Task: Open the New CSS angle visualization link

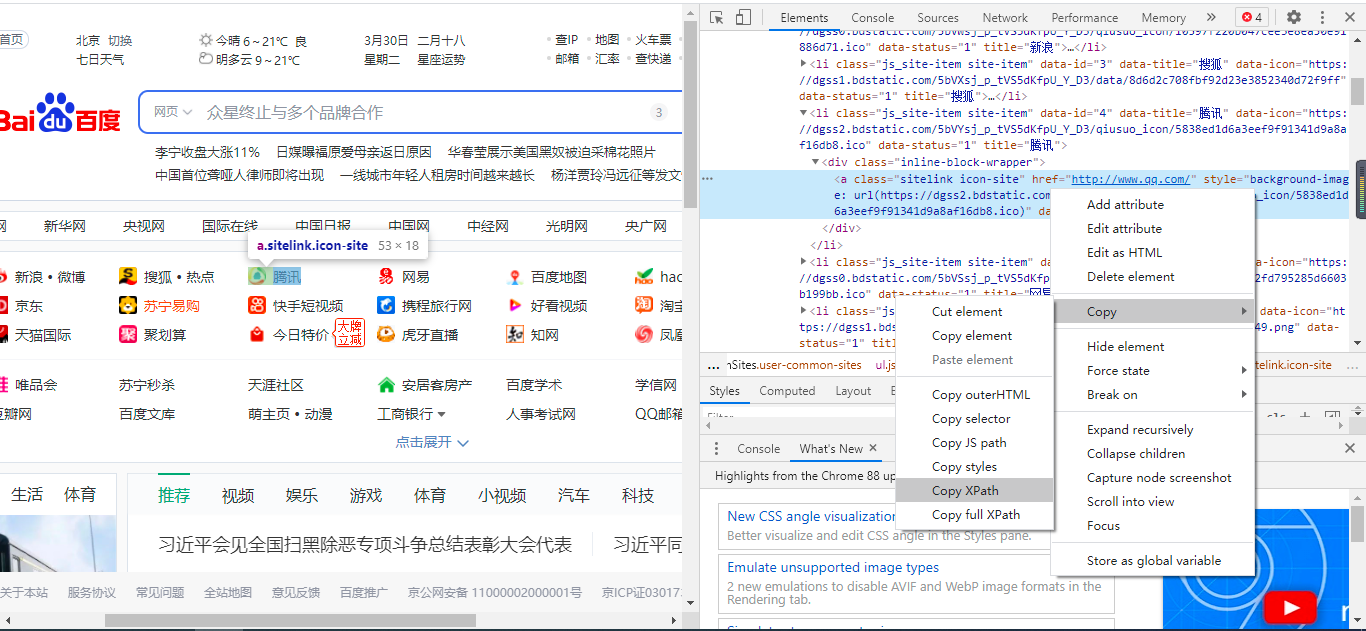Action: 811,515
